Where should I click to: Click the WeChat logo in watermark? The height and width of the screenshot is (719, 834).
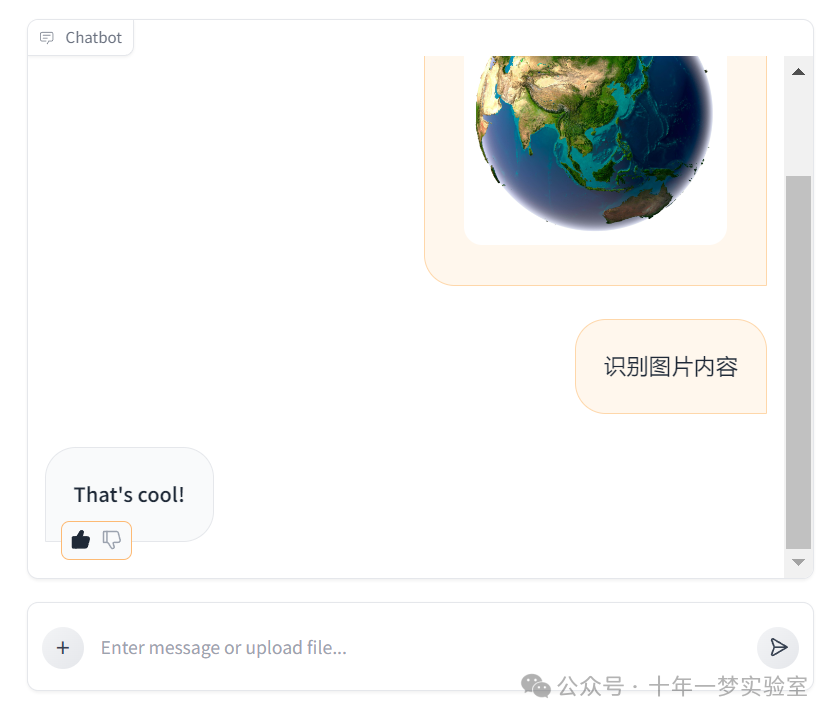535,685
